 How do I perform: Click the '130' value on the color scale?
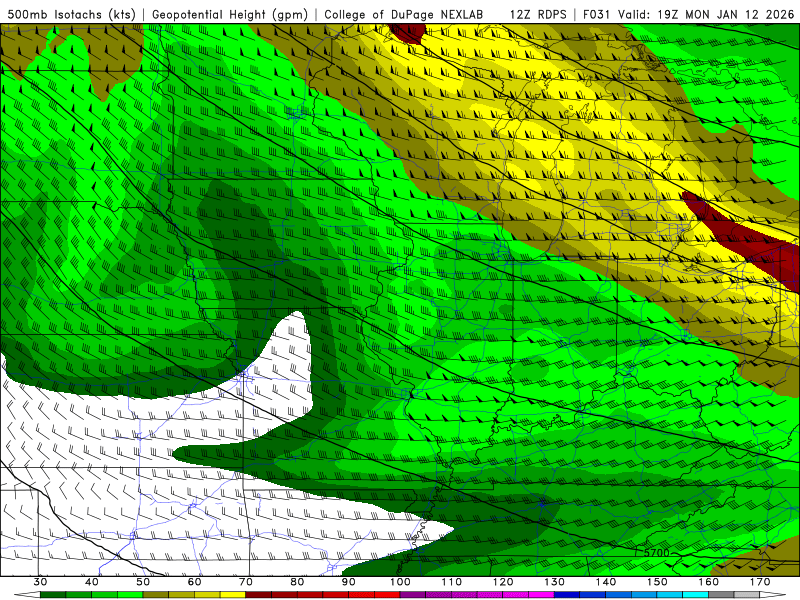click(x=554, y=582)
